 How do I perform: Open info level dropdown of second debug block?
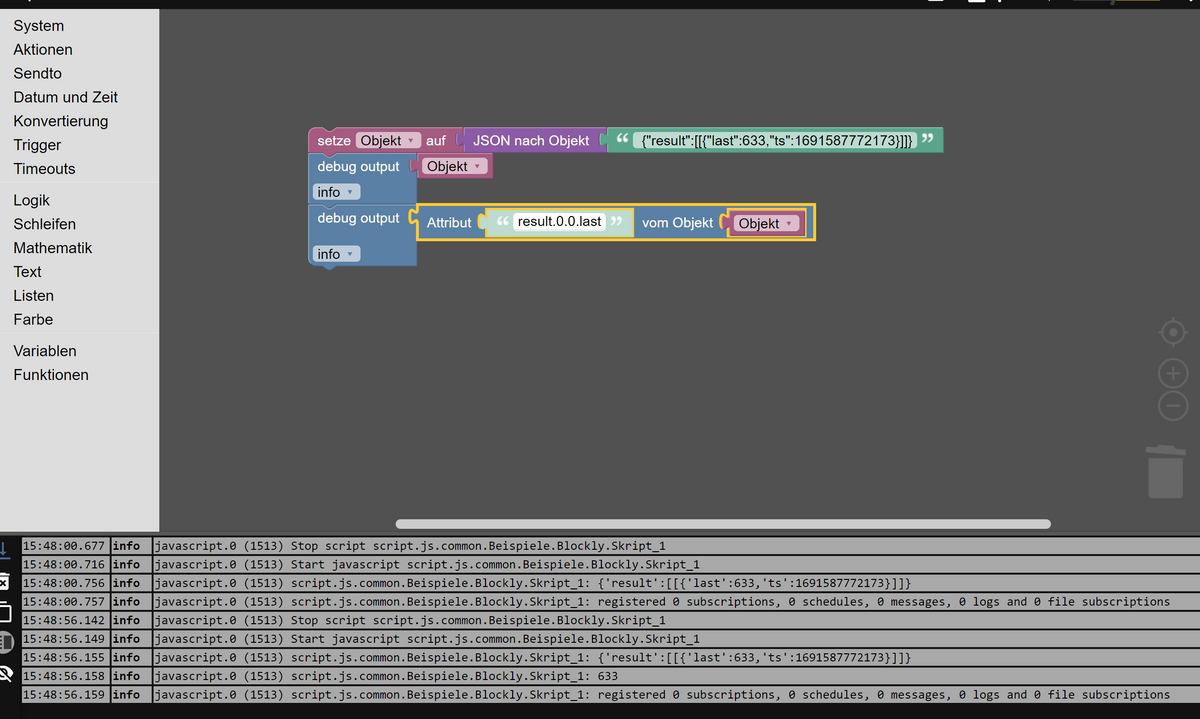(336, 254)
